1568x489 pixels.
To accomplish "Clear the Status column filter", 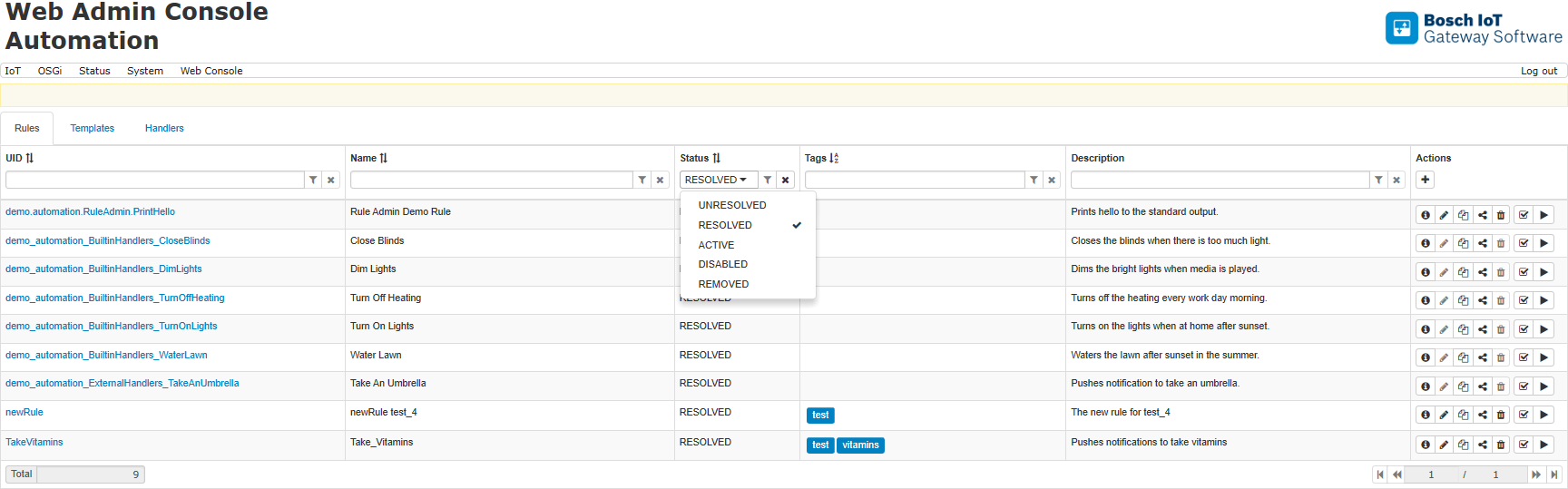I will [x=785, y=180].
